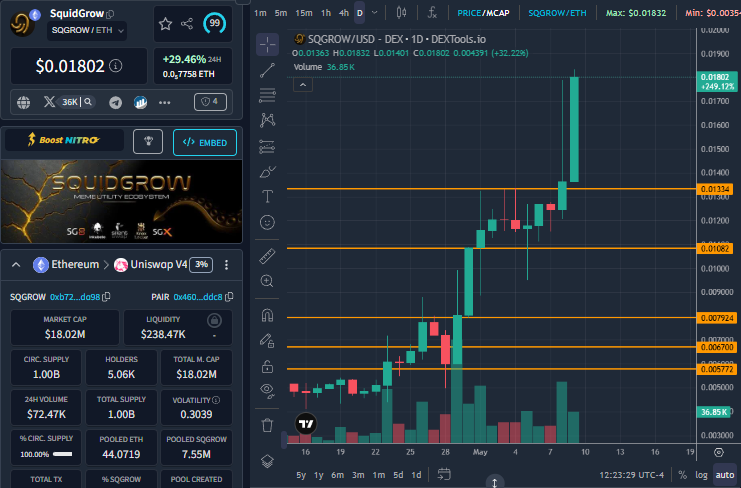Open the indicators fx menu
The width and height of the screenshot is (741, 488).
432,13
